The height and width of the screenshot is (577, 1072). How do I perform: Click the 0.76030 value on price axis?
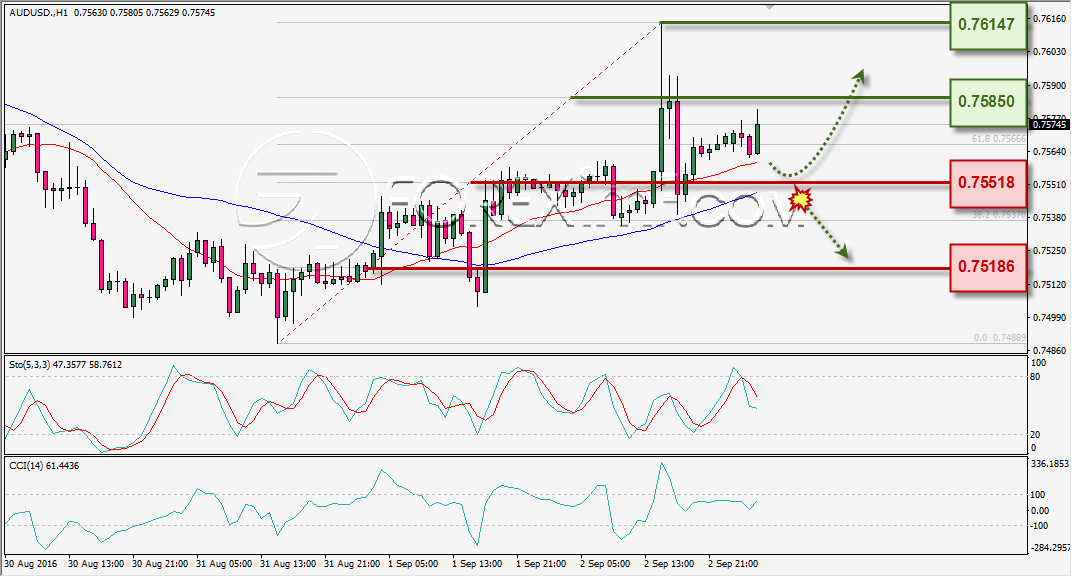[x=1049, y=52]
